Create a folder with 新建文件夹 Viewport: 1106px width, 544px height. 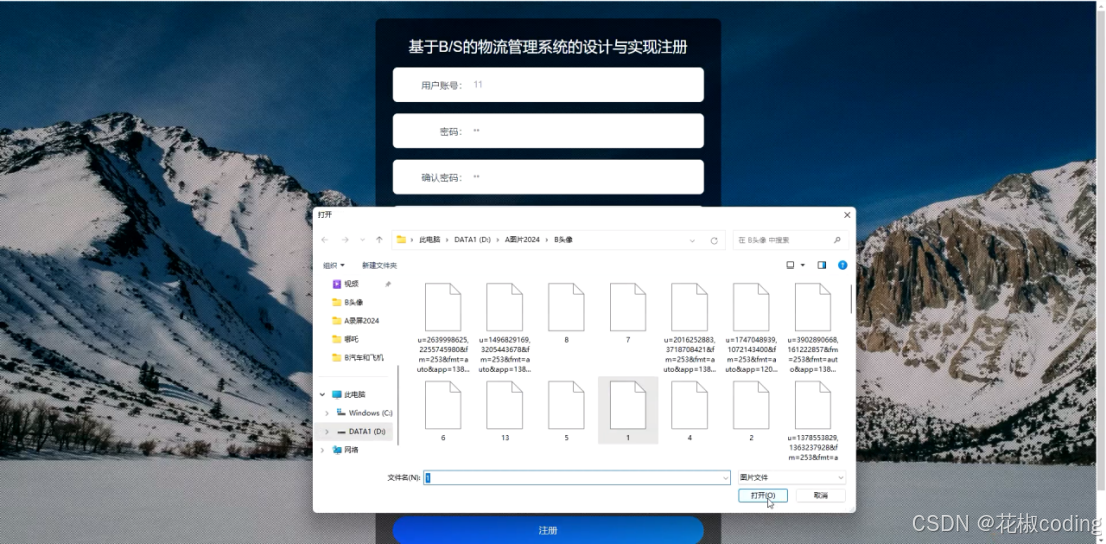[x=379, y=265]
